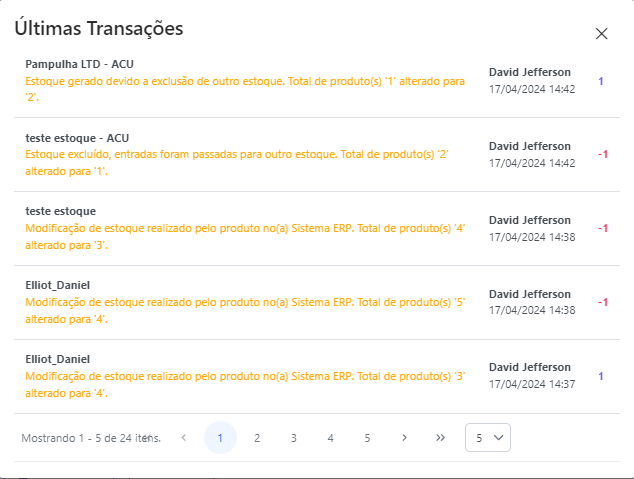Go to the first page using double-left arrow

pyautogui.click(x=148, y=438)
